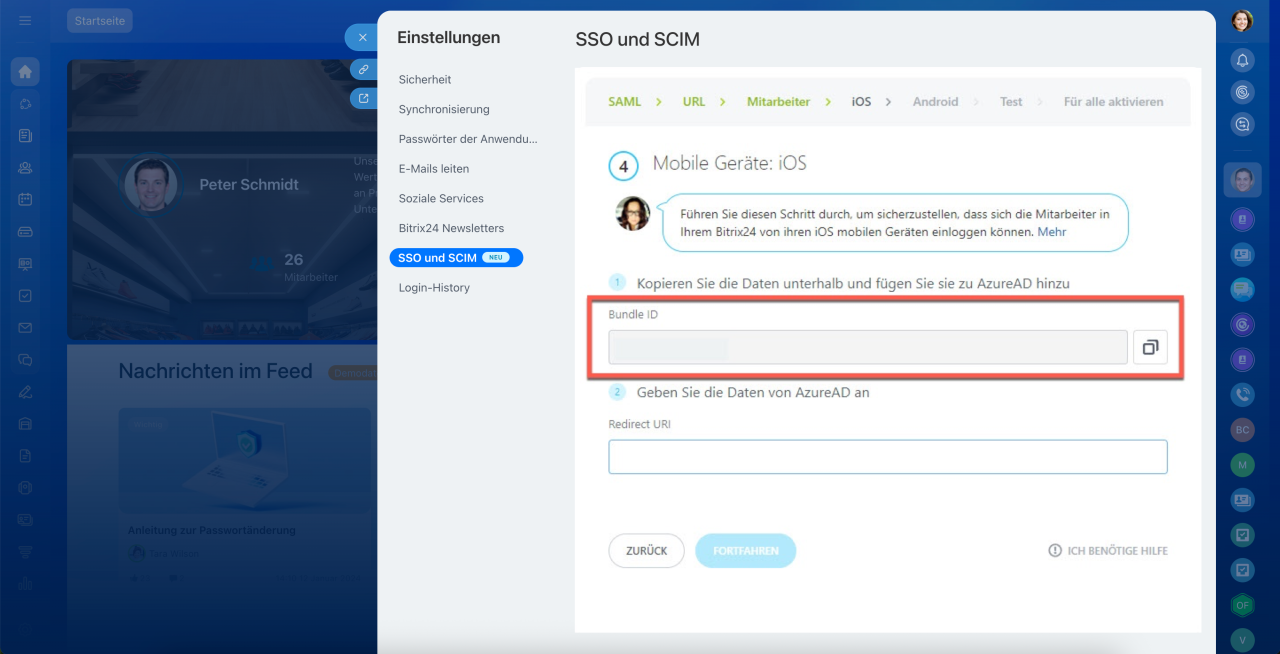
Task: Click the Bundle ID field
Action: coord(868,347)
